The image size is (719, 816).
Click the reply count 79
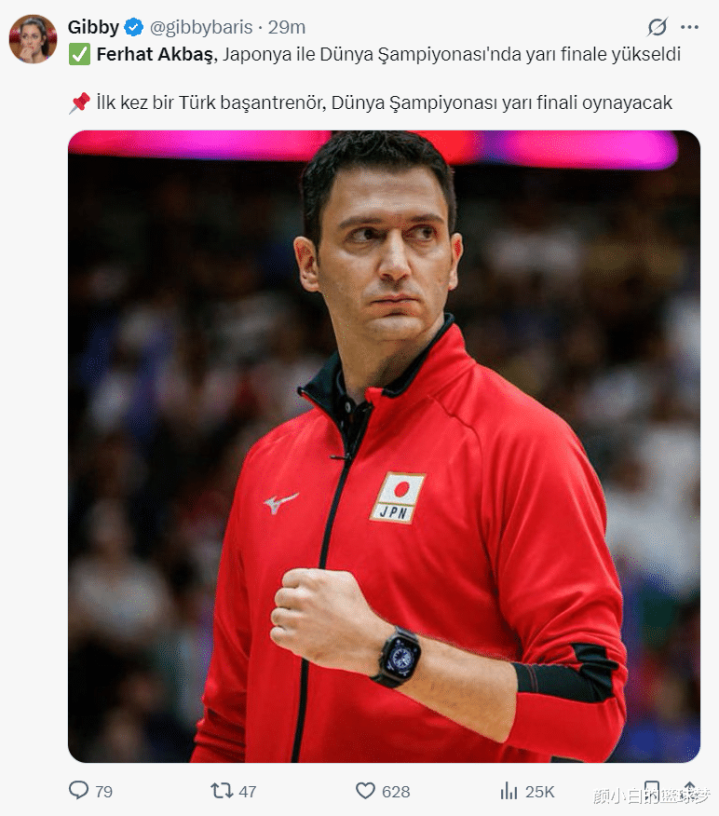tap(104, 792)
